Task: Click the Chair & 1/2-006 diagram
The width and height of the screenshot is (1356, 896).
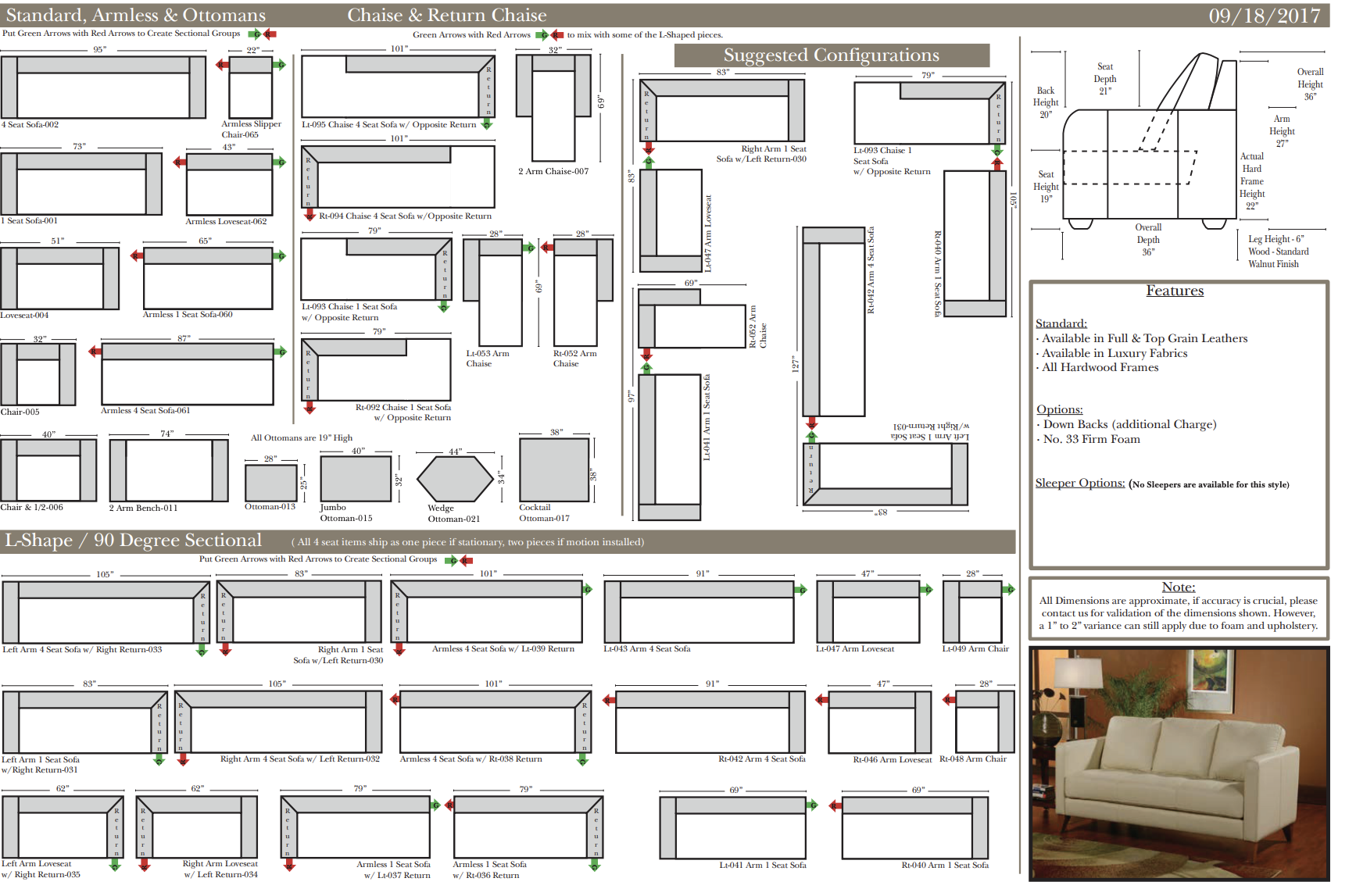Action: (x=48, y=469)
